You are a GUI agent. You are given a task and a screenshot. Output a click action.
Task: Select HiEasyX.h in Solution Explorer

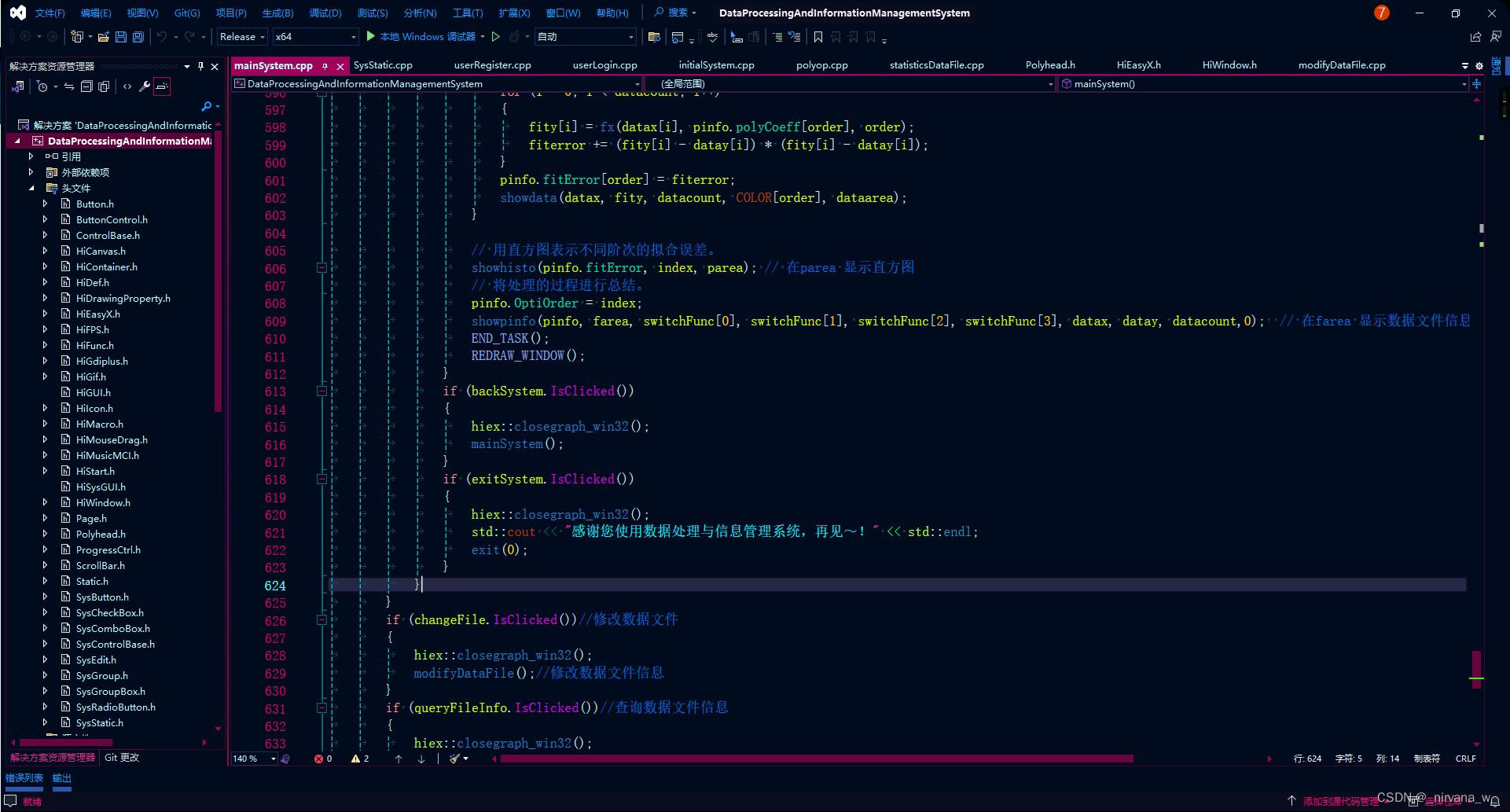click(97, 314)
